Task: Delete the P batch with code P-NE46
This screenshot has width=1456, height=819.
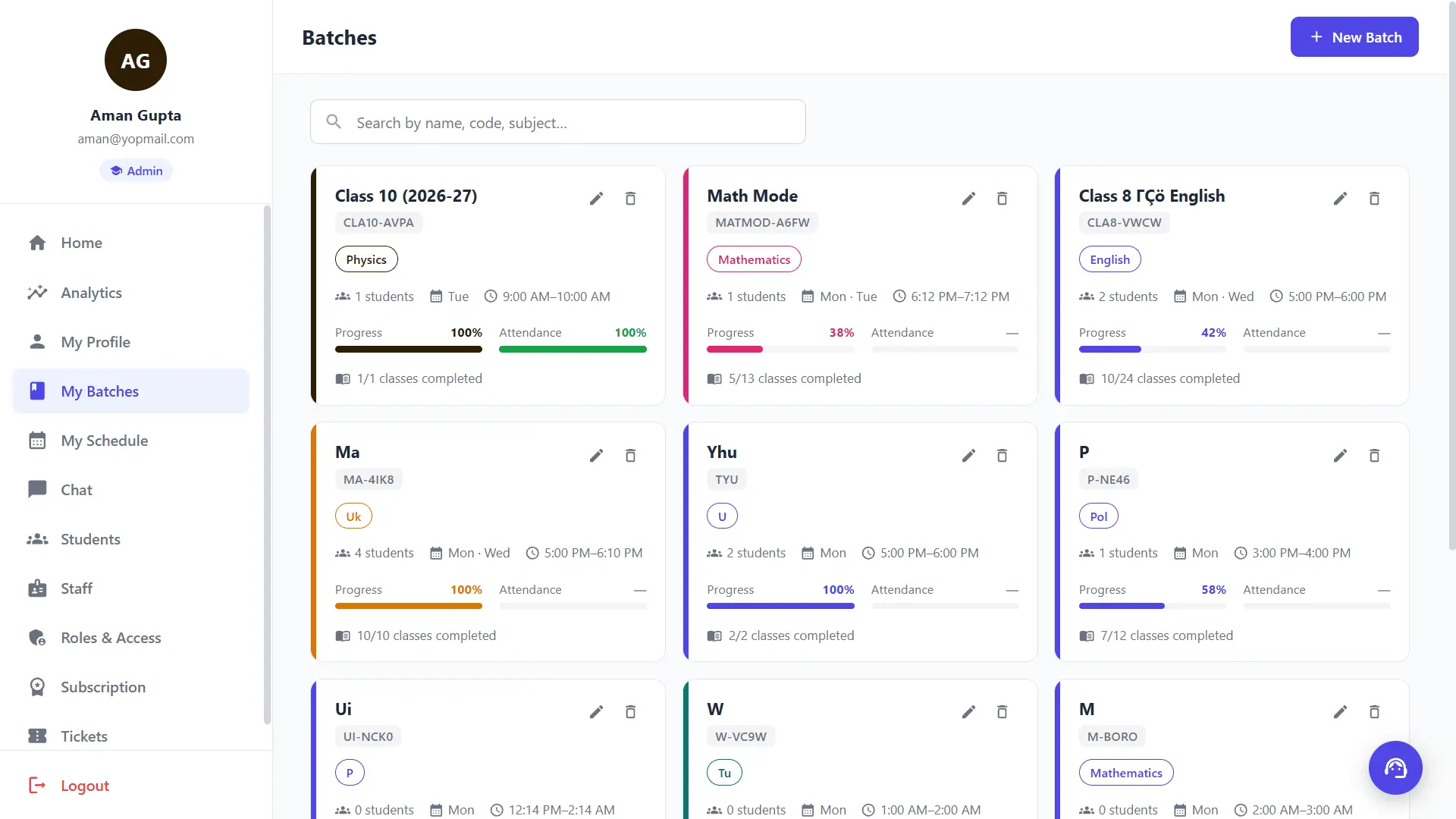Action: [x=1374, y=456]
